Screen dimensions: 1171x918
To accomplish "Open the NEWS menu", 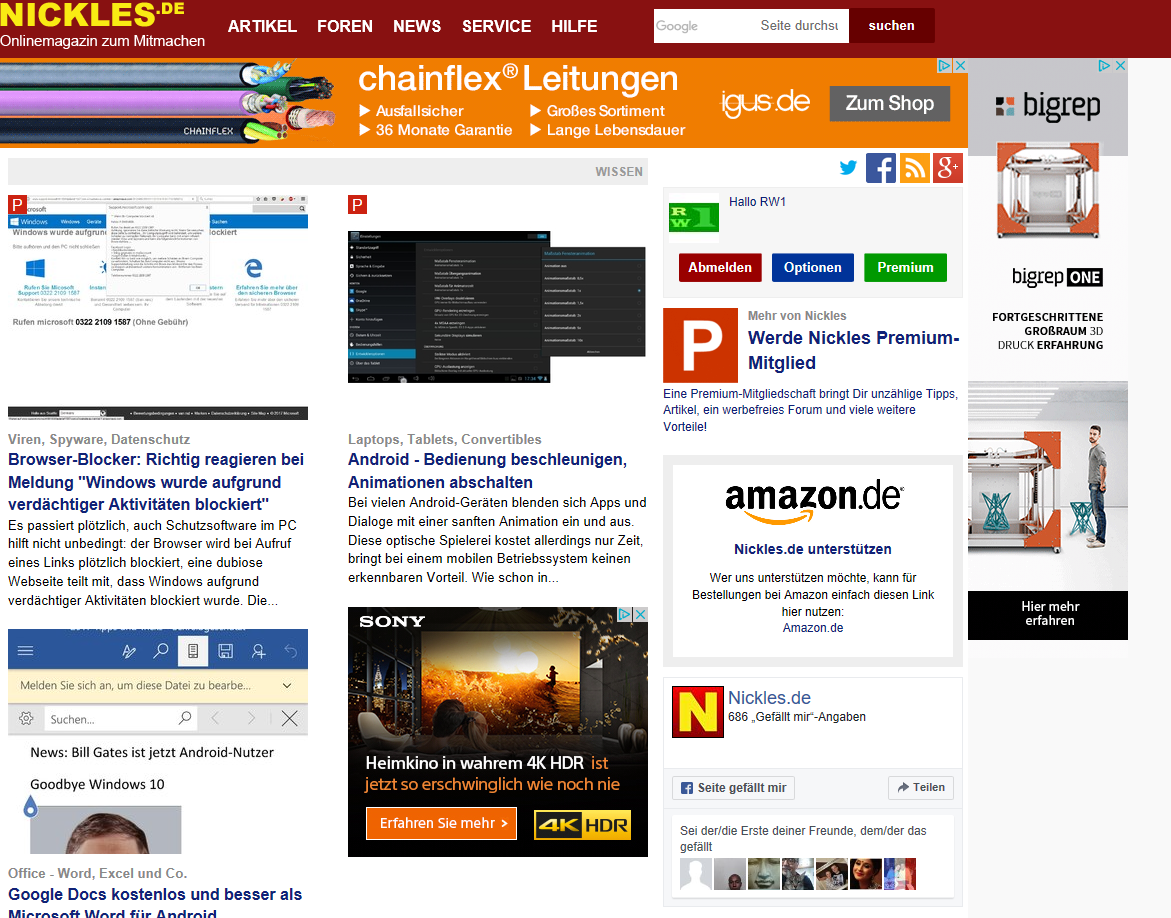I will pyautogui.click(x=417, y=26).
